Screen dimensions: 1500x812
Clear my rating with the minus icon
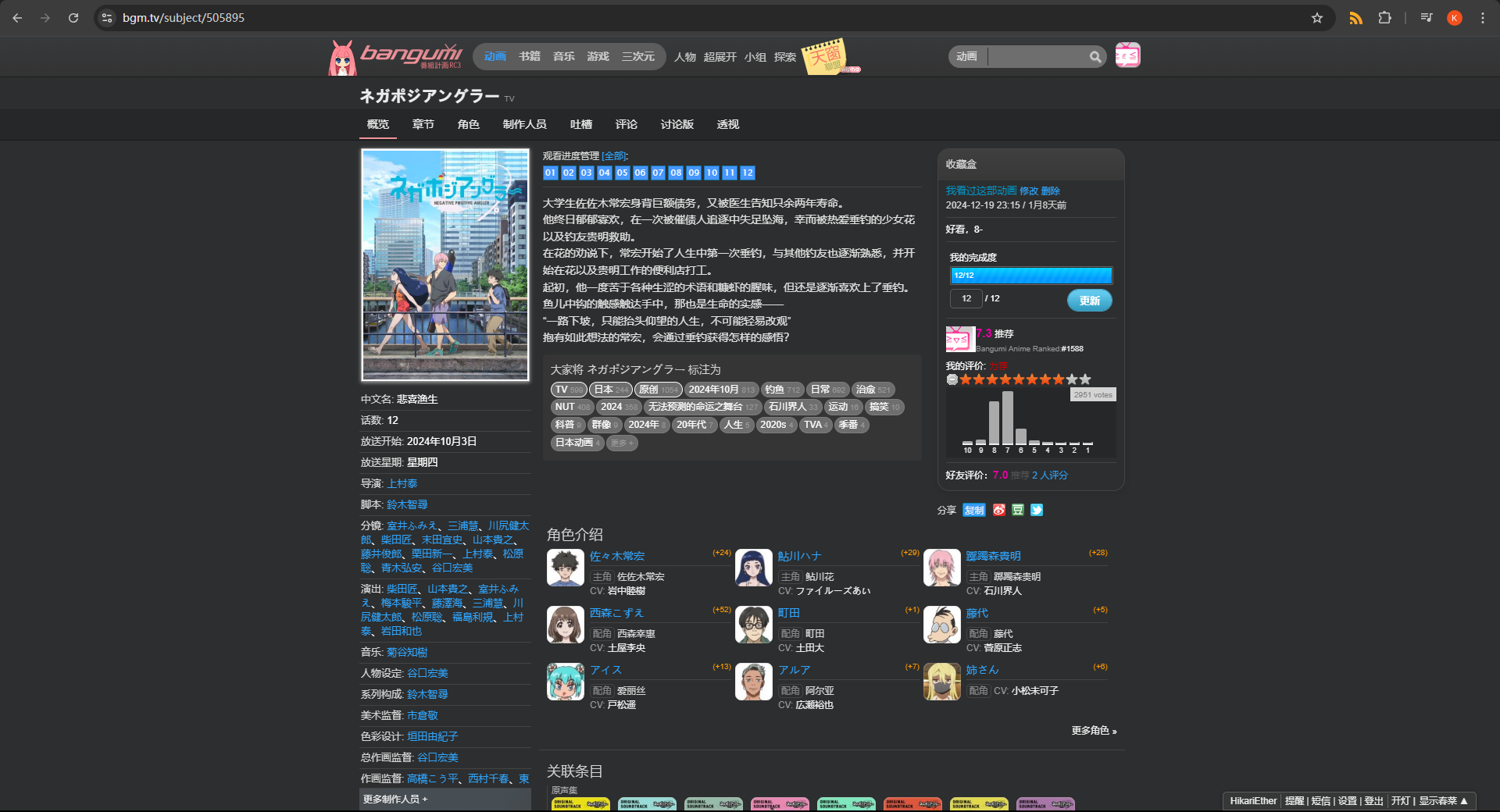click(x=952, y=379)
